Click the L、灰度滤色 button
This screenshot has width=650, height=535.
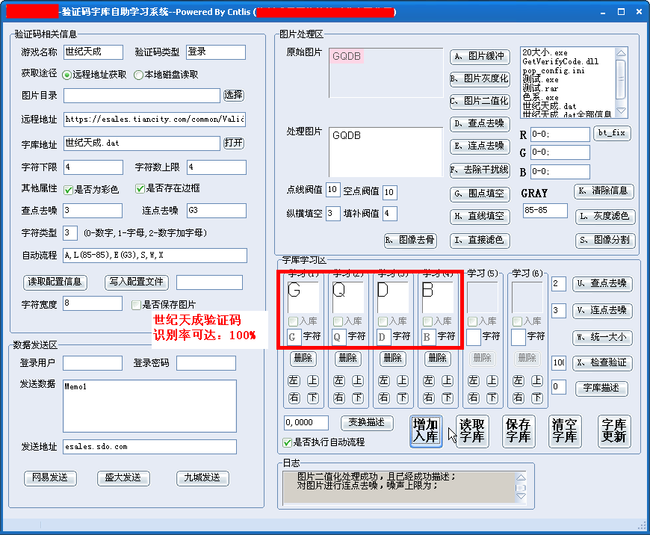click(x=605, y=216)
